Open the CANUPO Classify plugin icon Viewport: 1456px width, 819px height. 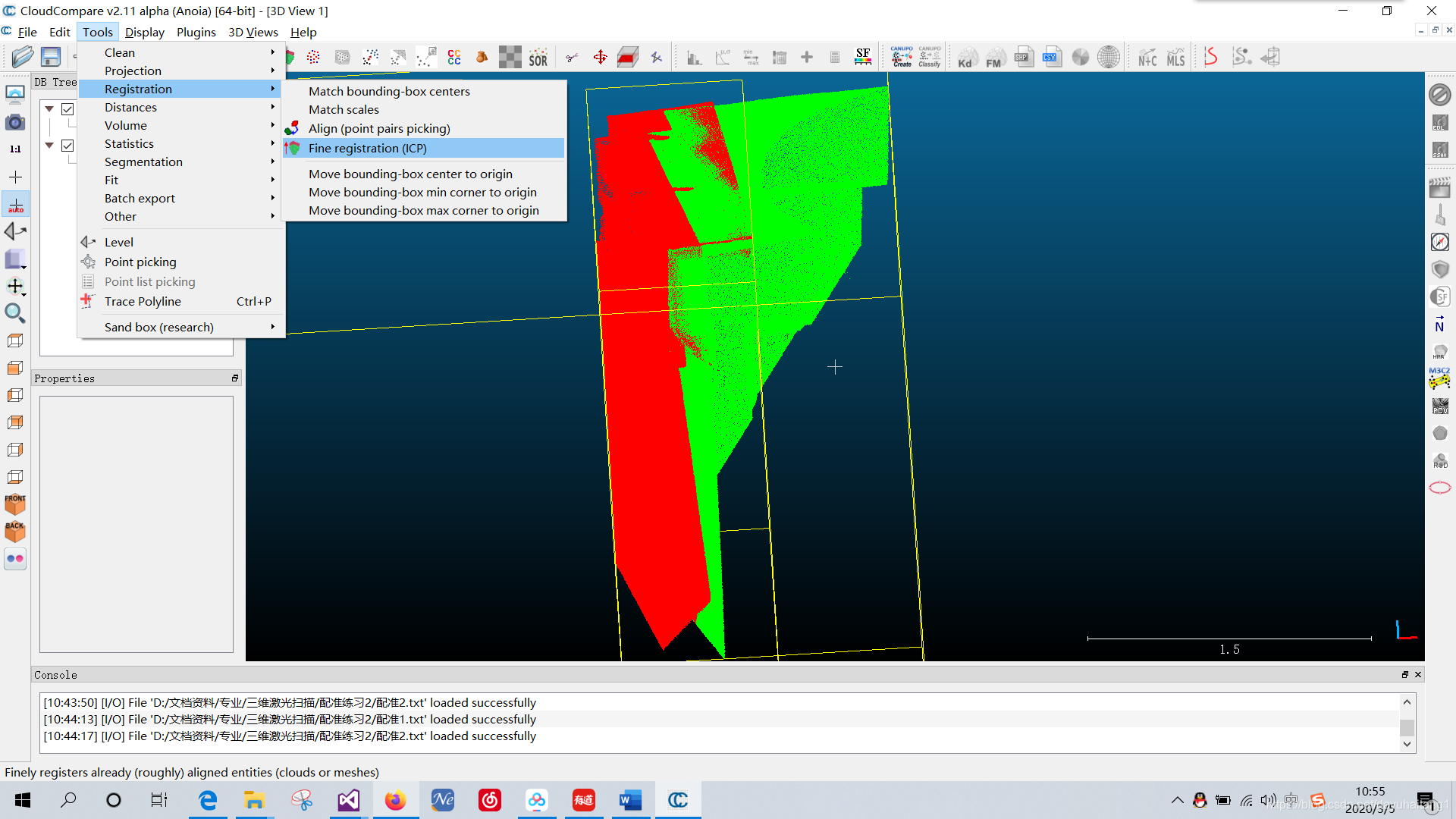[x=930, y=57]
